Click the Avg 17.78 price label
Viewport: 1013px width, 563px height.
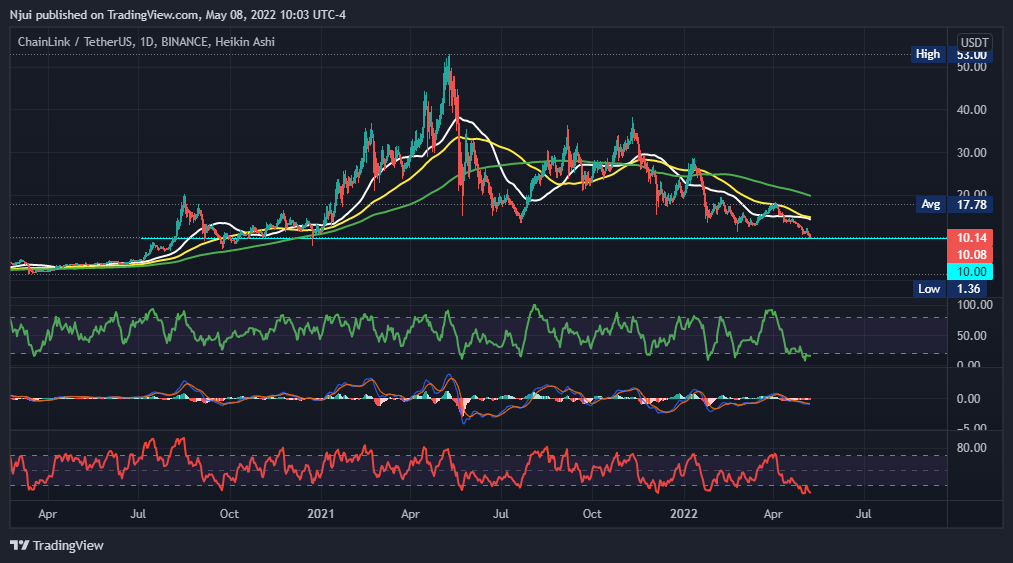pyautogui.click(x=930, y=204)
